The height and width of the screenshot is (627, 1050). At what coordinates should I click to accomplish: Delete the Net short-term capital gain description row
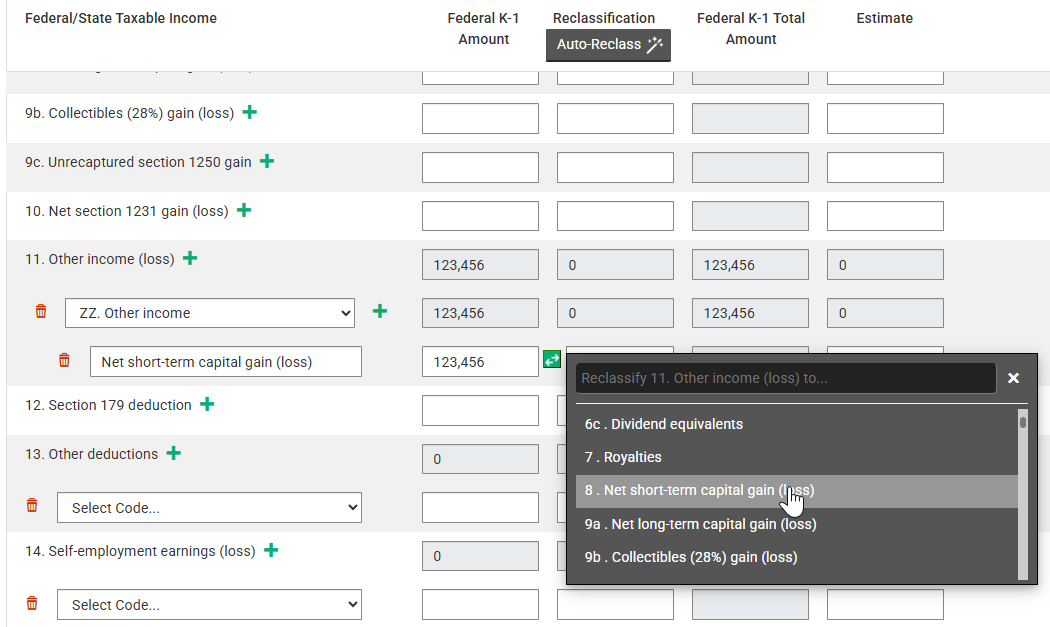[x=64, y=361]
